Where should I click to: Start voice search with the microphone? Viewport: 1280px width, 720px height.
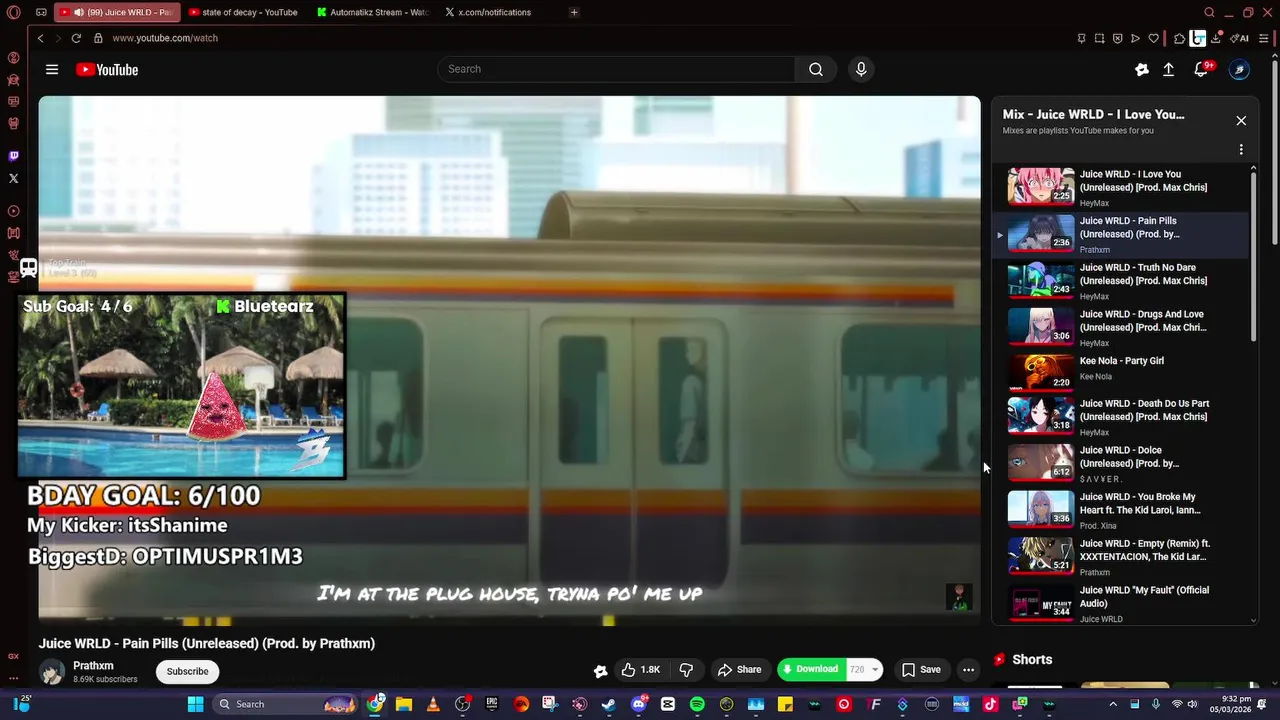pyautogui.click(x=861, y=69)
